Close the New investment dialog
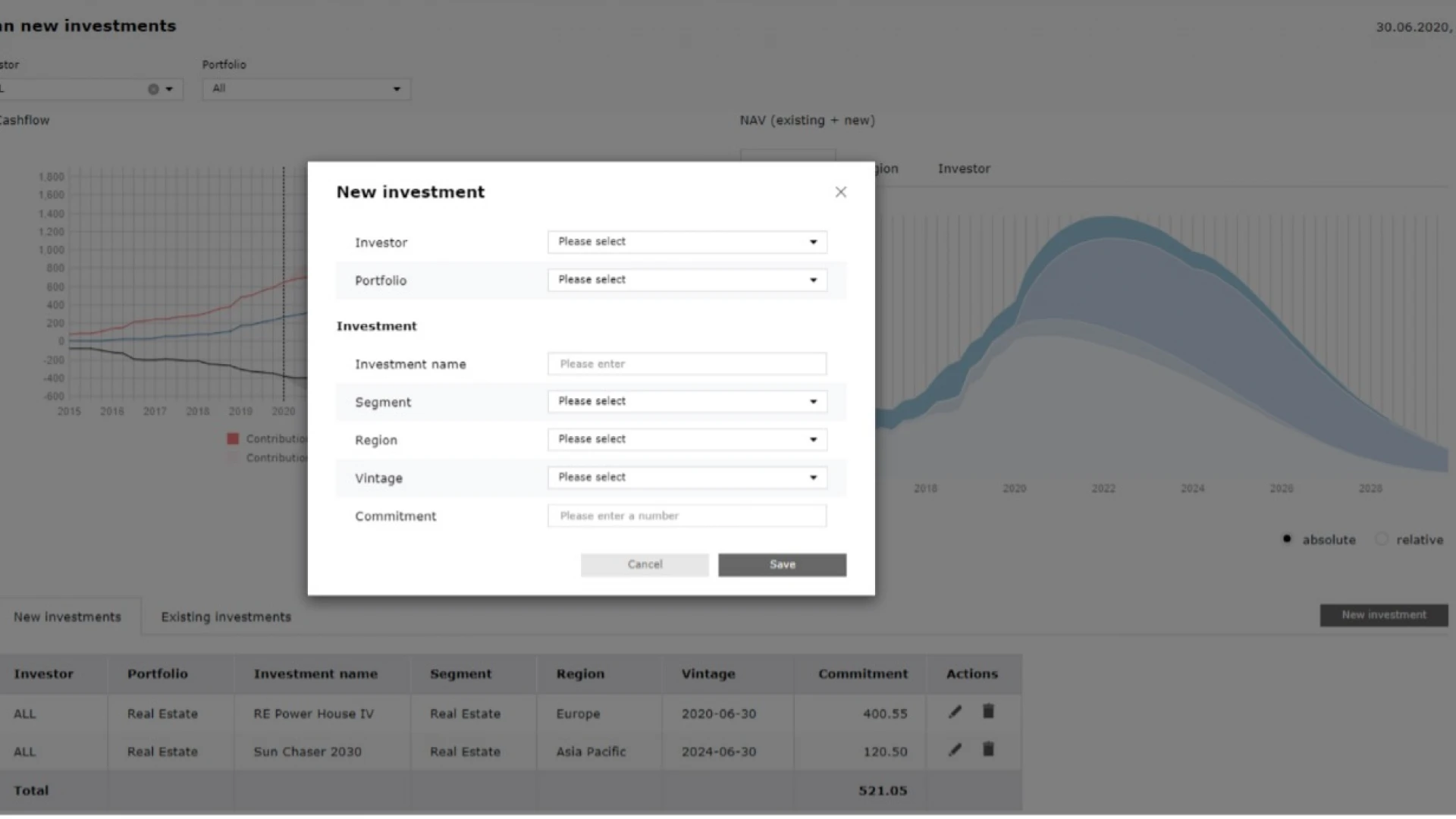1456x819 pixels. point(840,192)
